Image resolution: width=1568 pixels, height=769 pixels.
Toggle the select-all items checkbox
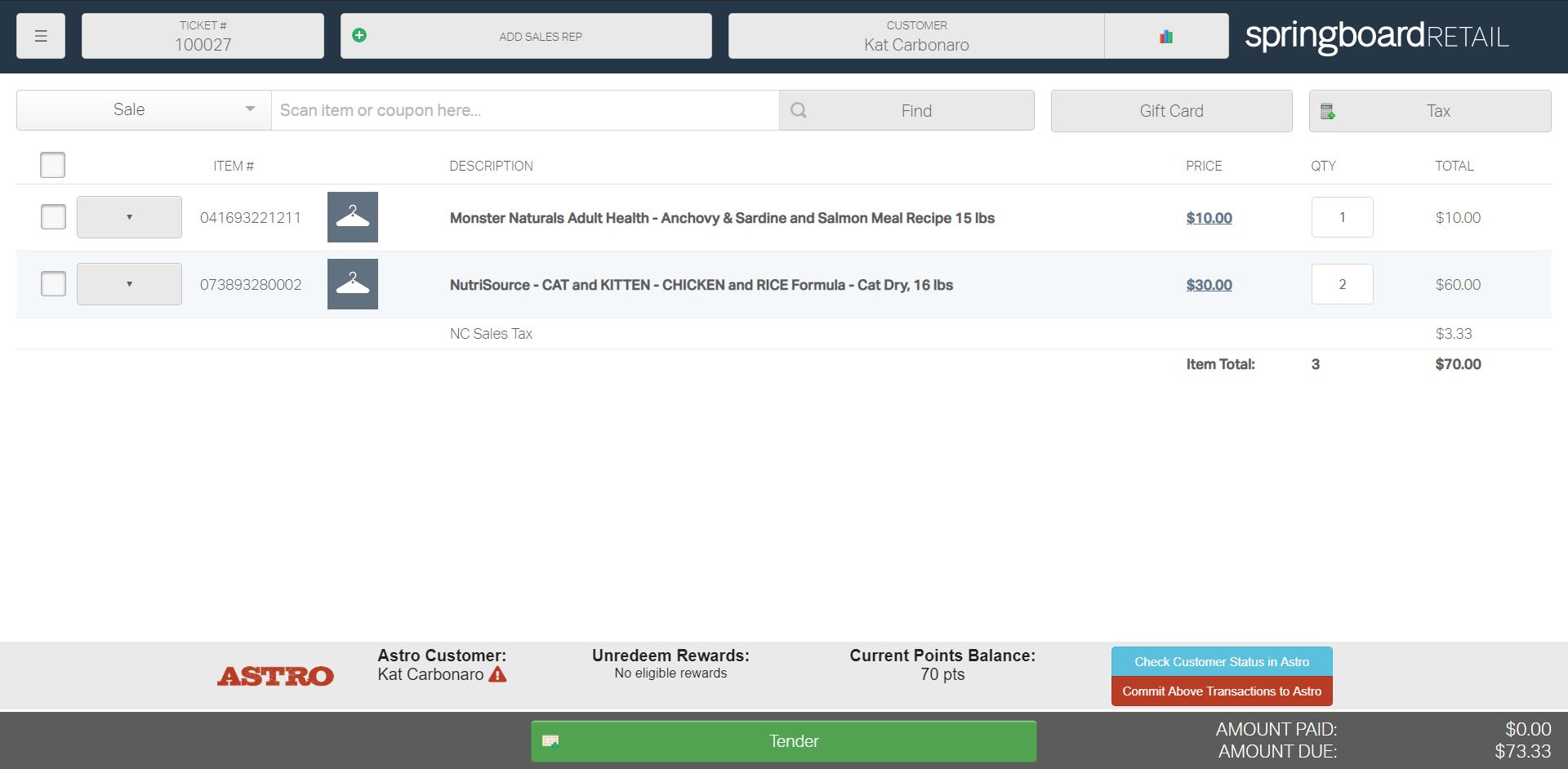pyautogui.click(x=52, y=165)
